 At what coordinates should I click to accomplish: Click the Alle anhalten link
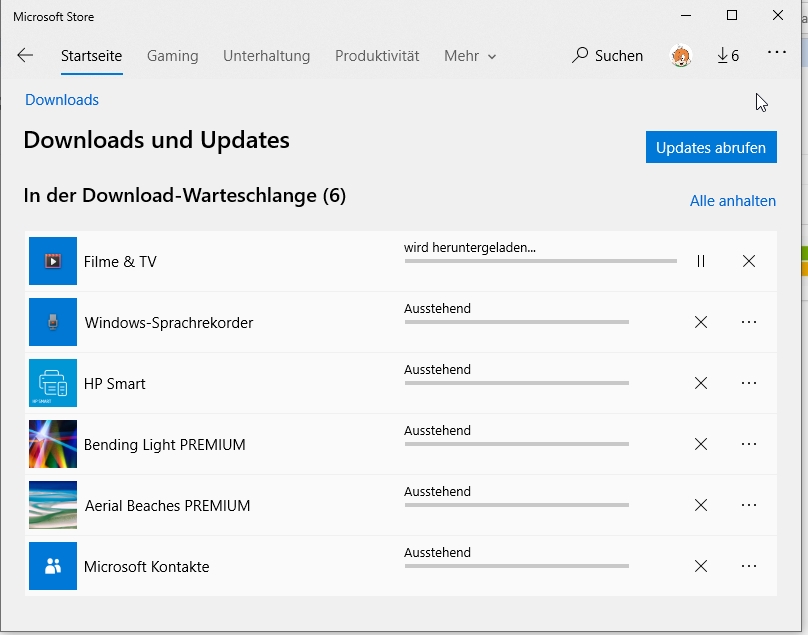coord(732,200)
